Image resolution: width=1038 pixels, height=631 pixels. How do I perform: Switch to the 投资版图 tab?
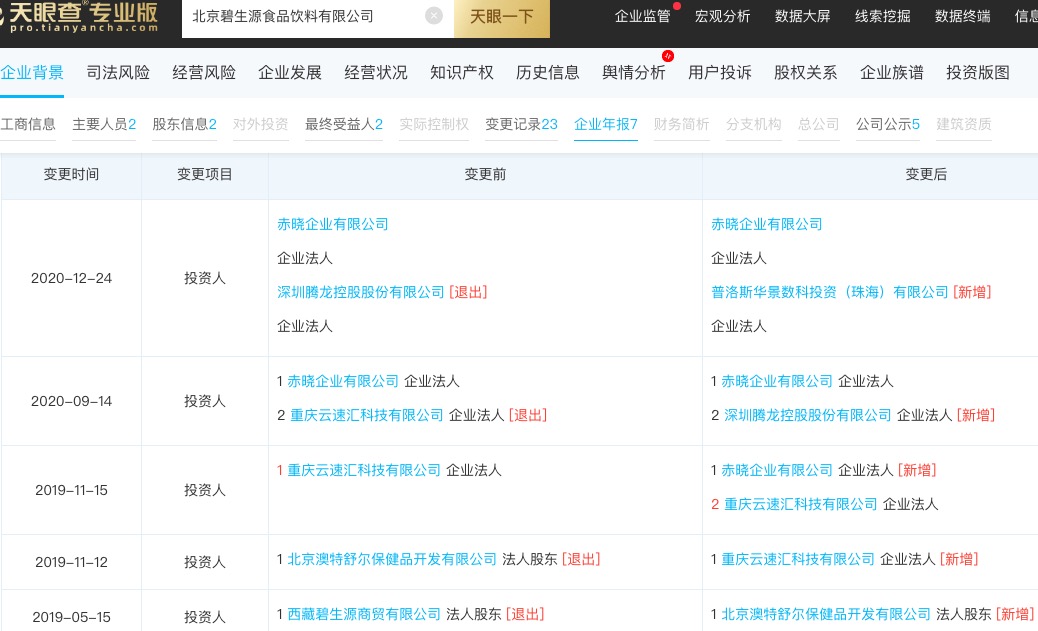coord(978,72)
